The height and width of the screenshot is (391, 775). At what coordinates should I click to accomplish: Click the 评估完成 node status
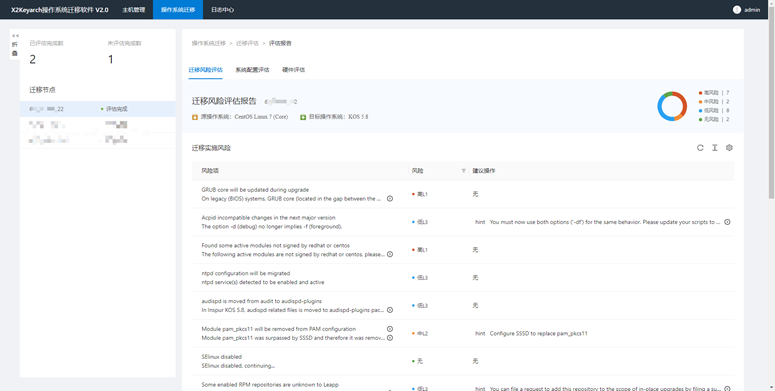point(116,109)
